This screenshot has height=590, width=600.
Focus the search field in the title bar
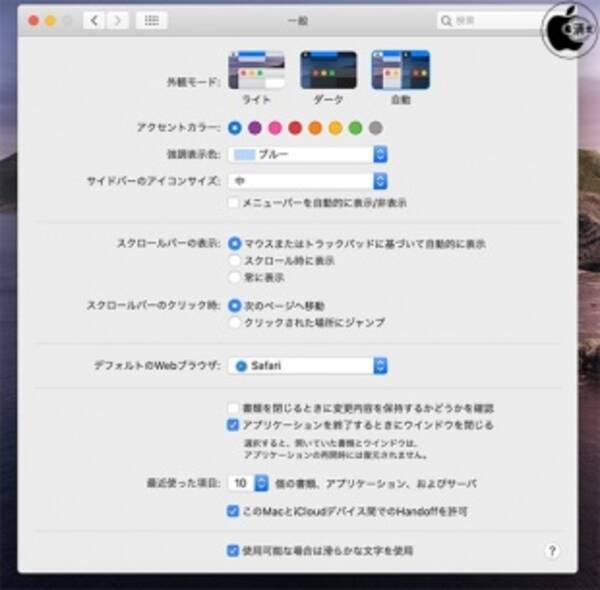pos(492,20)
